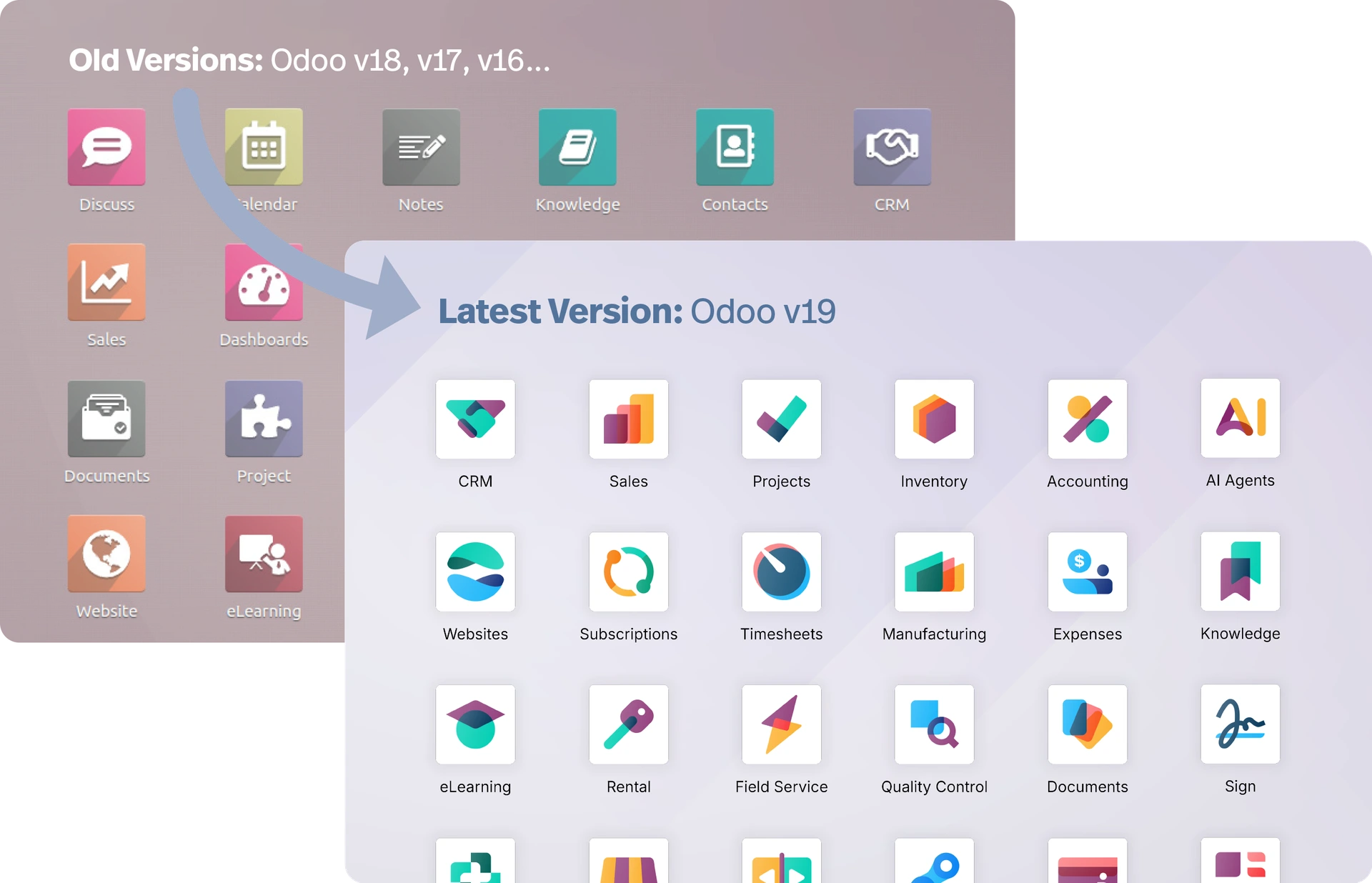Open the Field Service app
The width and height of the screenshot is (1372, 883).
(781, 724)
